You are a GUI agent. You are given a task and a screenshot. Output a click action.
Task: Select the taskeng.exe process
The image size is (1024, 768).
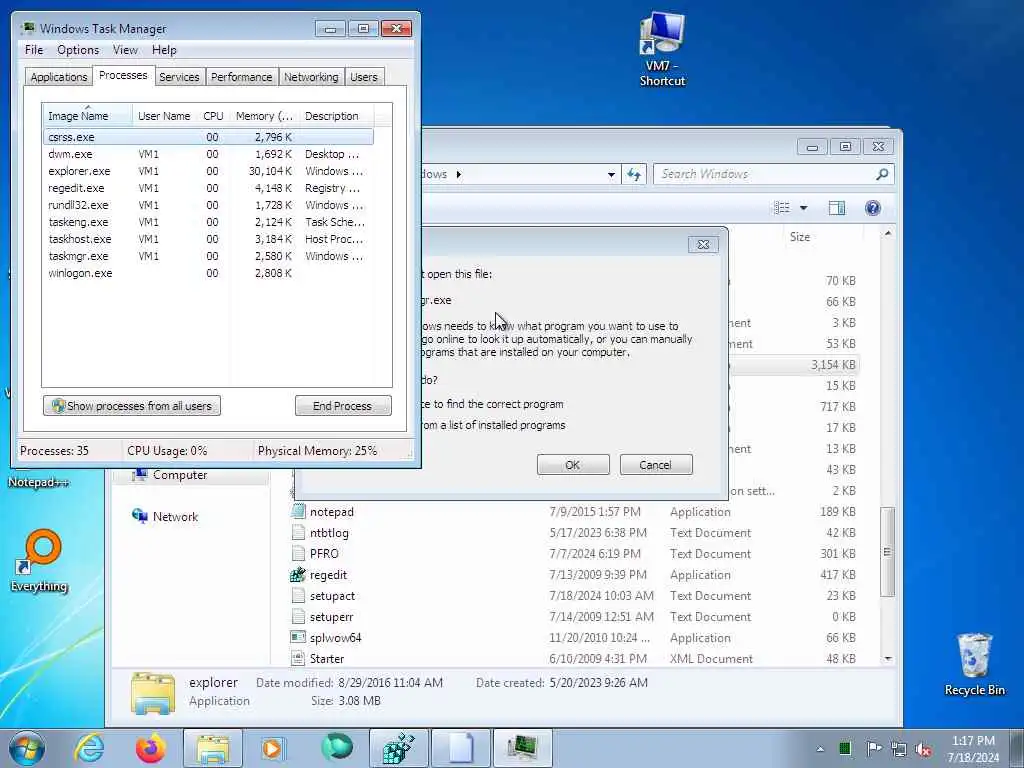pos(209,222)
